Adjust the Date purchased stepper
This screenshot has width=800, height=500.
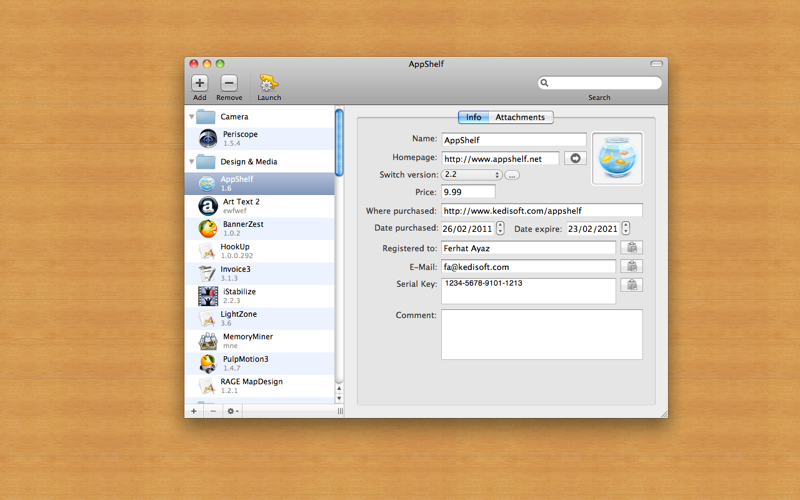[x=501, y=228]
